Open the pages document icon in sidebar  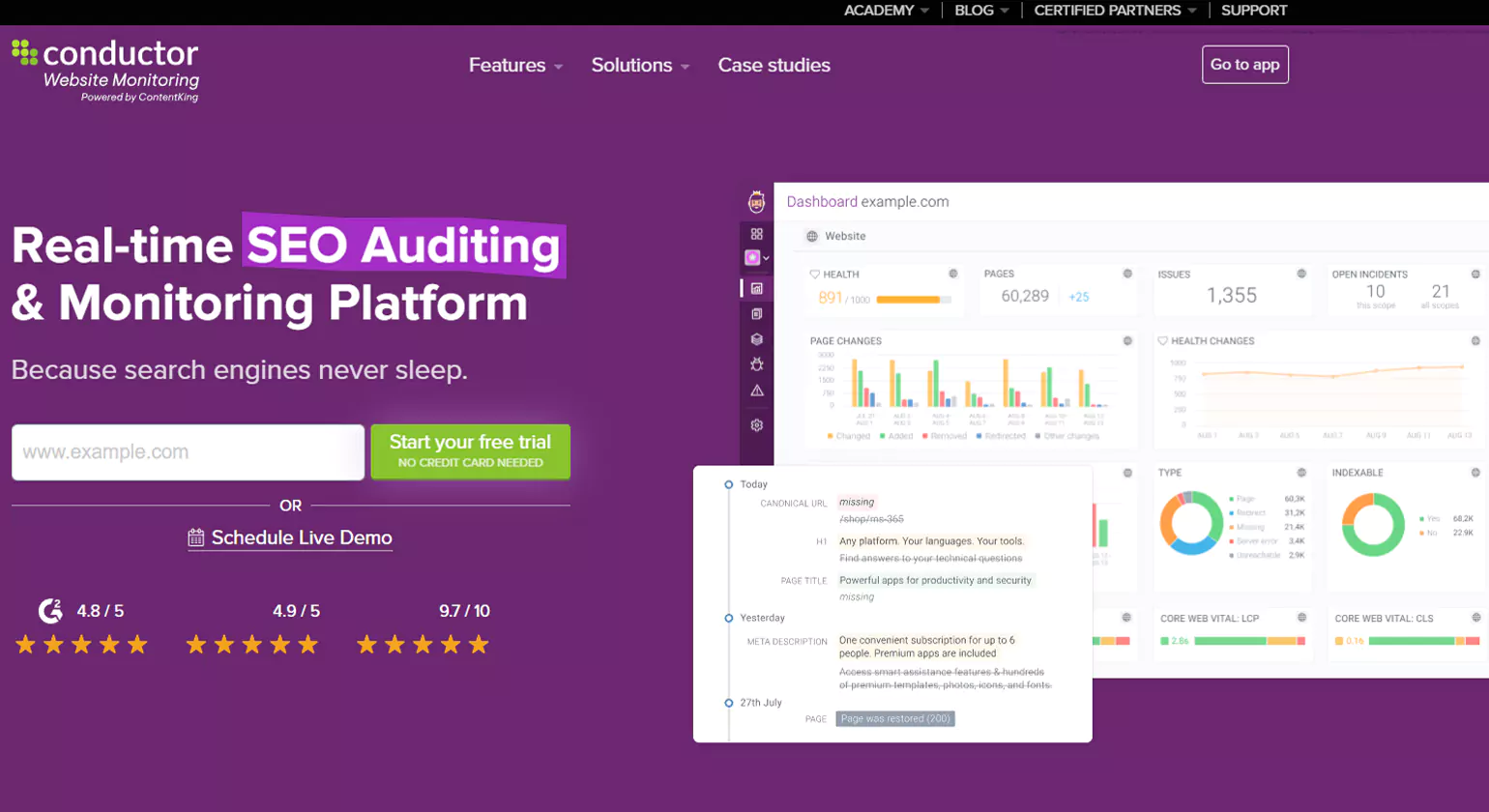(x=756, y=314)
